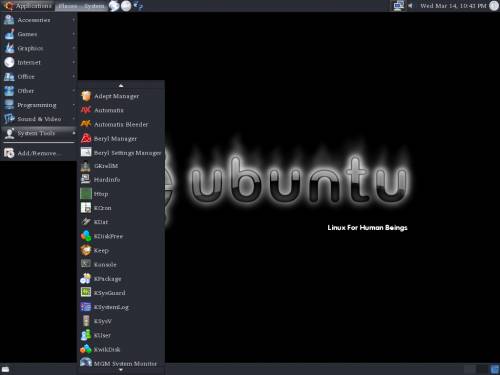Image resolution: width=500 pixels, height=375 pixels.
Task: Switch to the second workspace in pager
Action: tap(482, 369)
